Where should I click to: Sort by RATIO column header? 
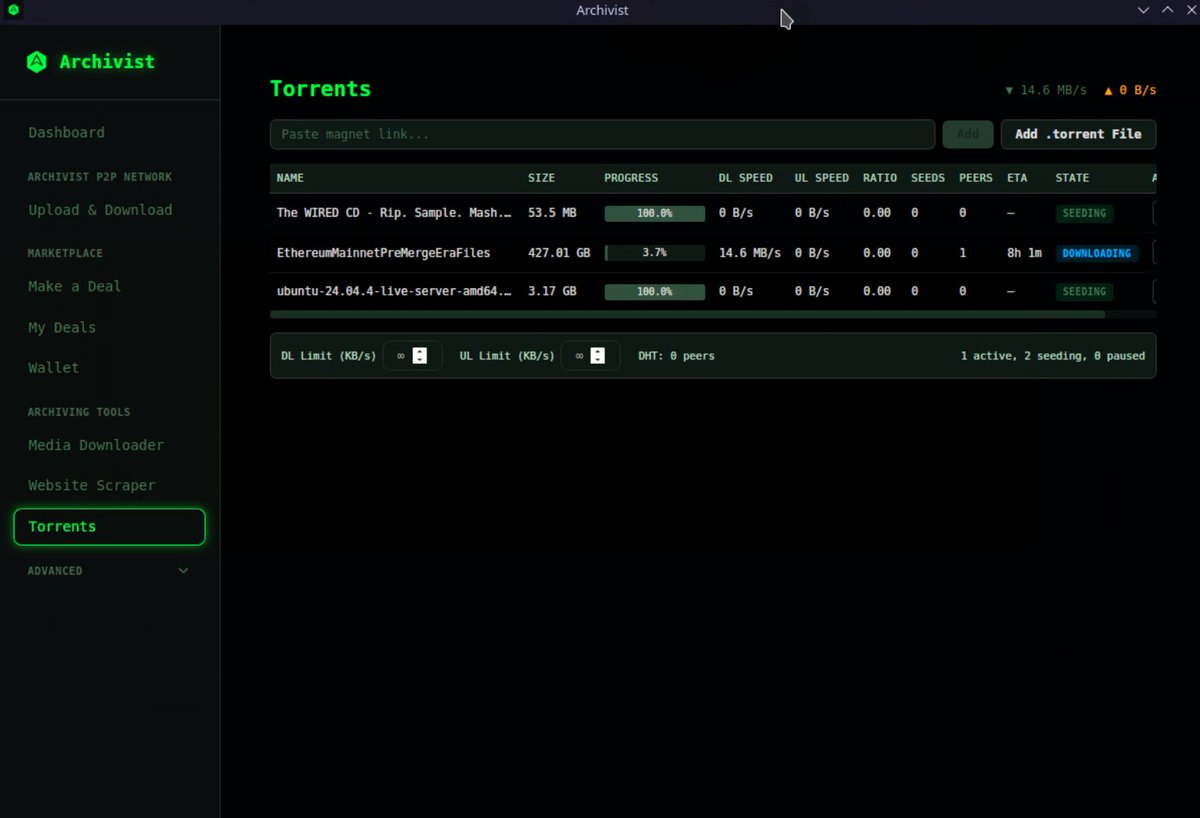[880, 178]
